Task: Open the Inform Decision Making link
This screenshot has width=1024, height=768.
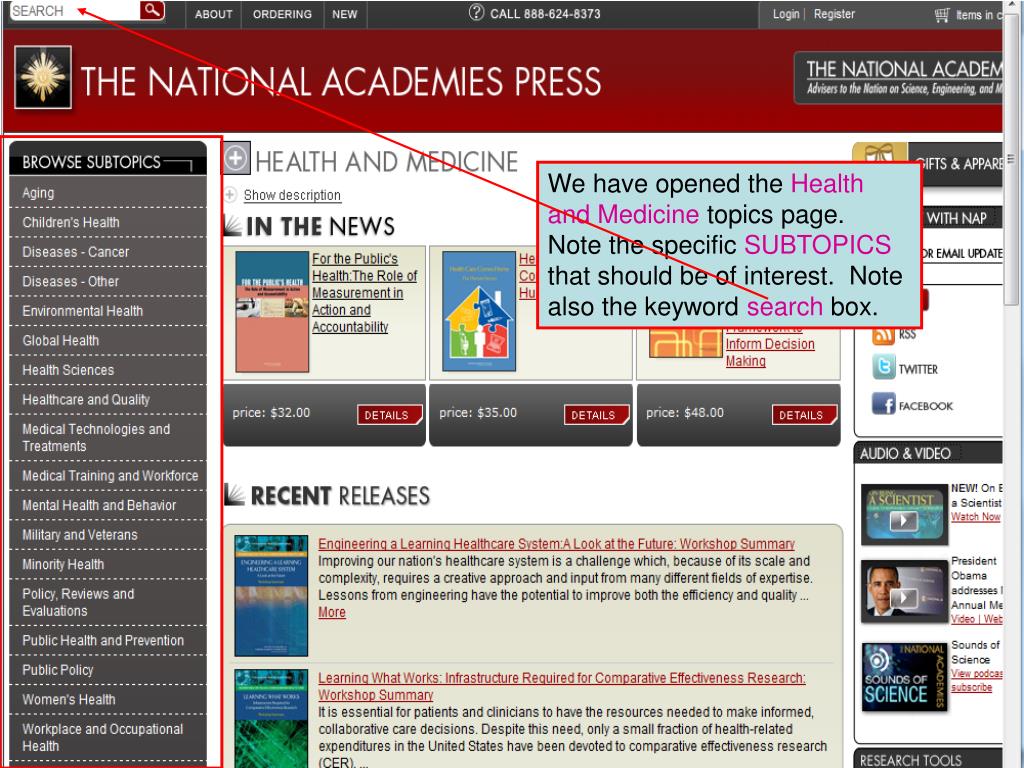Action: [770, 352]
